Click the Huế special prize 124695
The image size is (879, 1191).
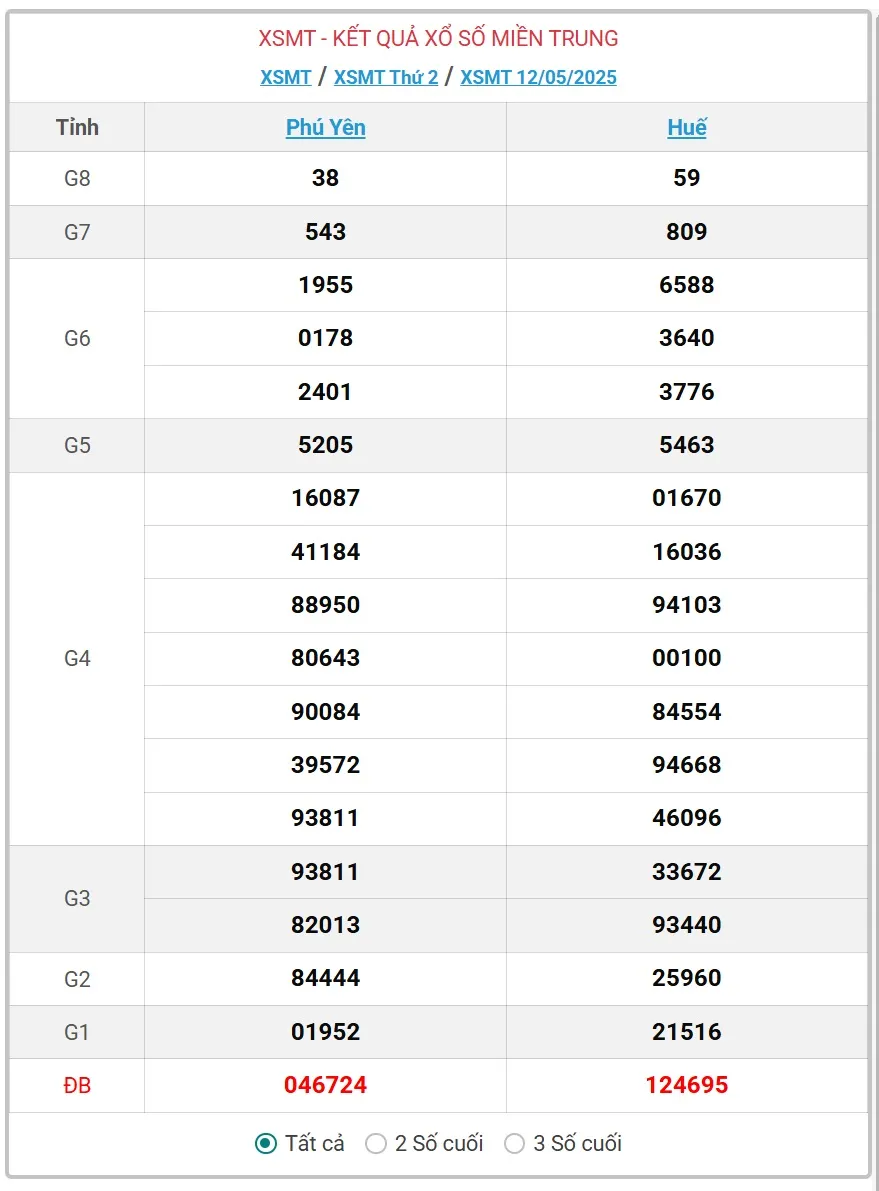687,1085
